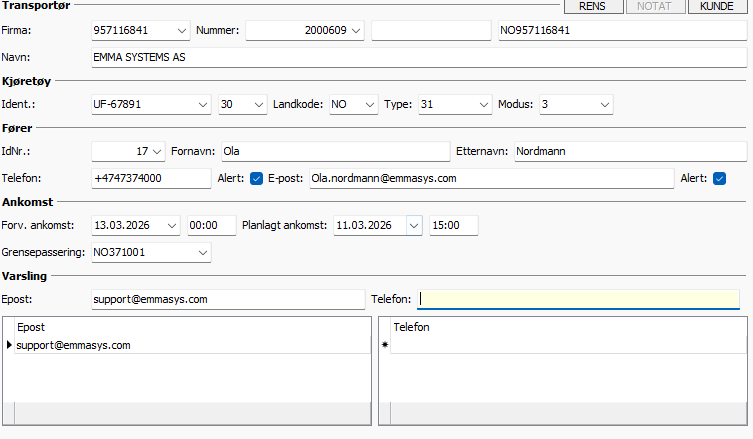Open the Forv. ankomst date picker
Viewport: 753px width, 439px height.
[x=172, y=226]
